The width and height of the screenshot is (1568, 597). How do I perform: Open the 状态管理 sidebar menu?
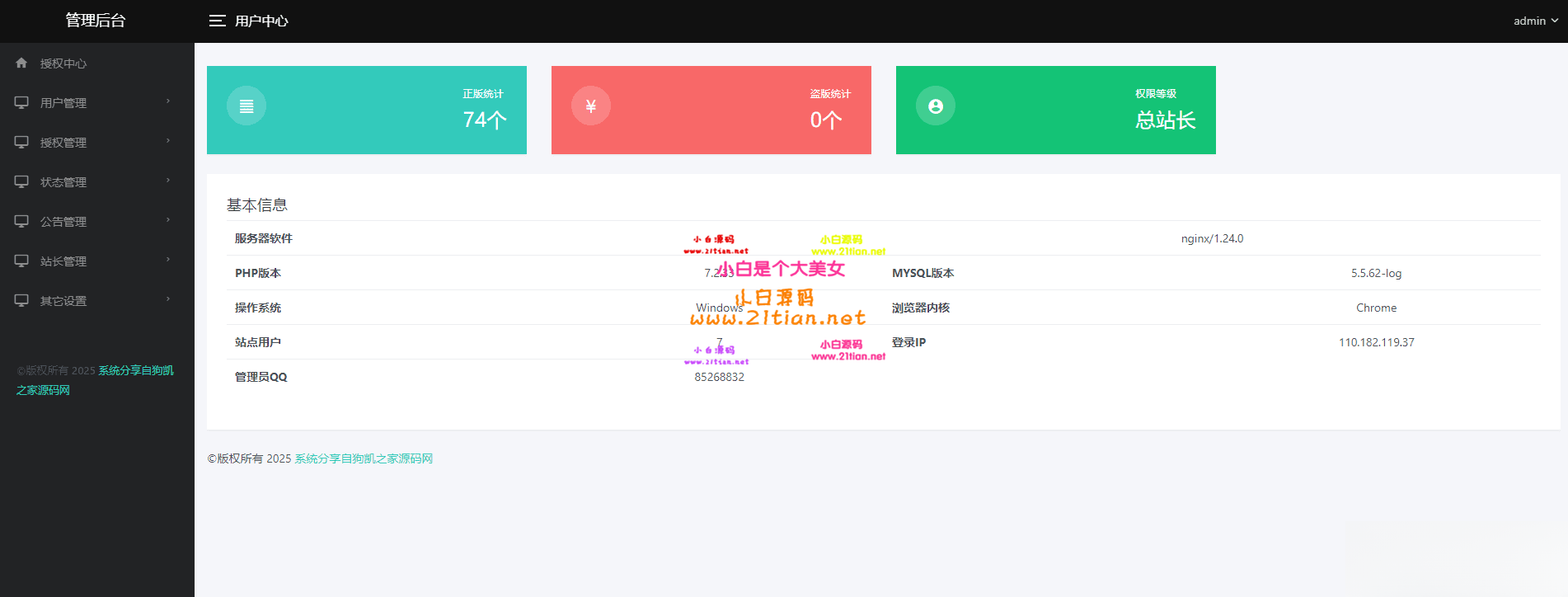63,182
